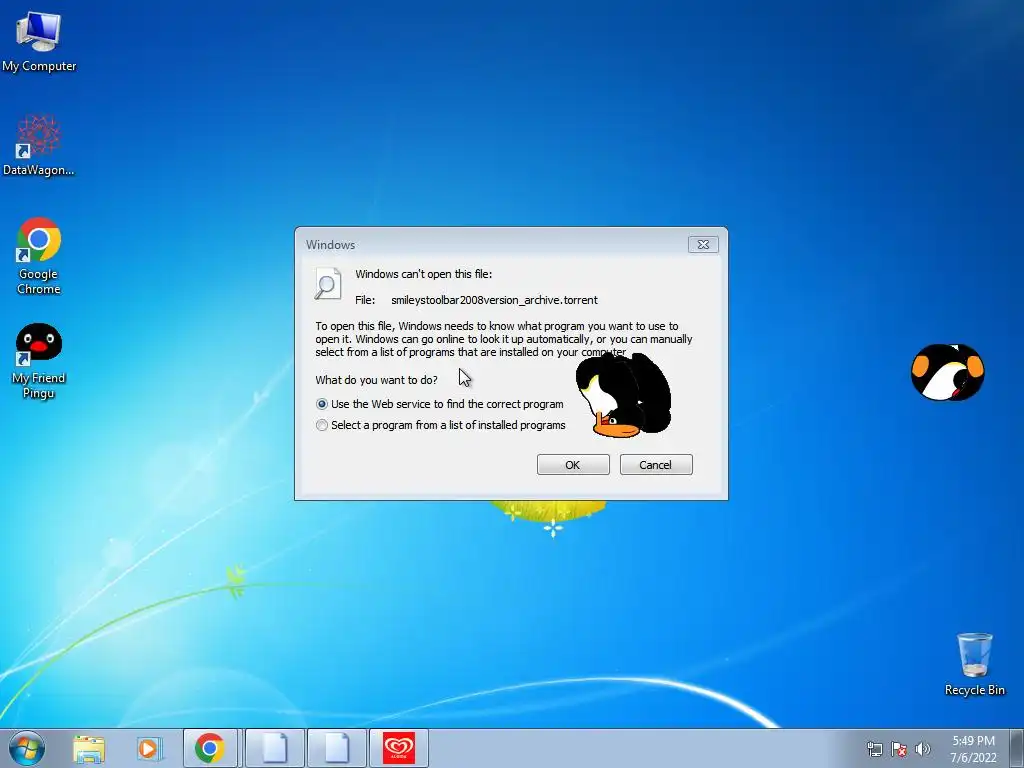Click the taskbar clock showing 5:49 PM
This screenshot has width=1024, height=768.
[x=973, y=749]
